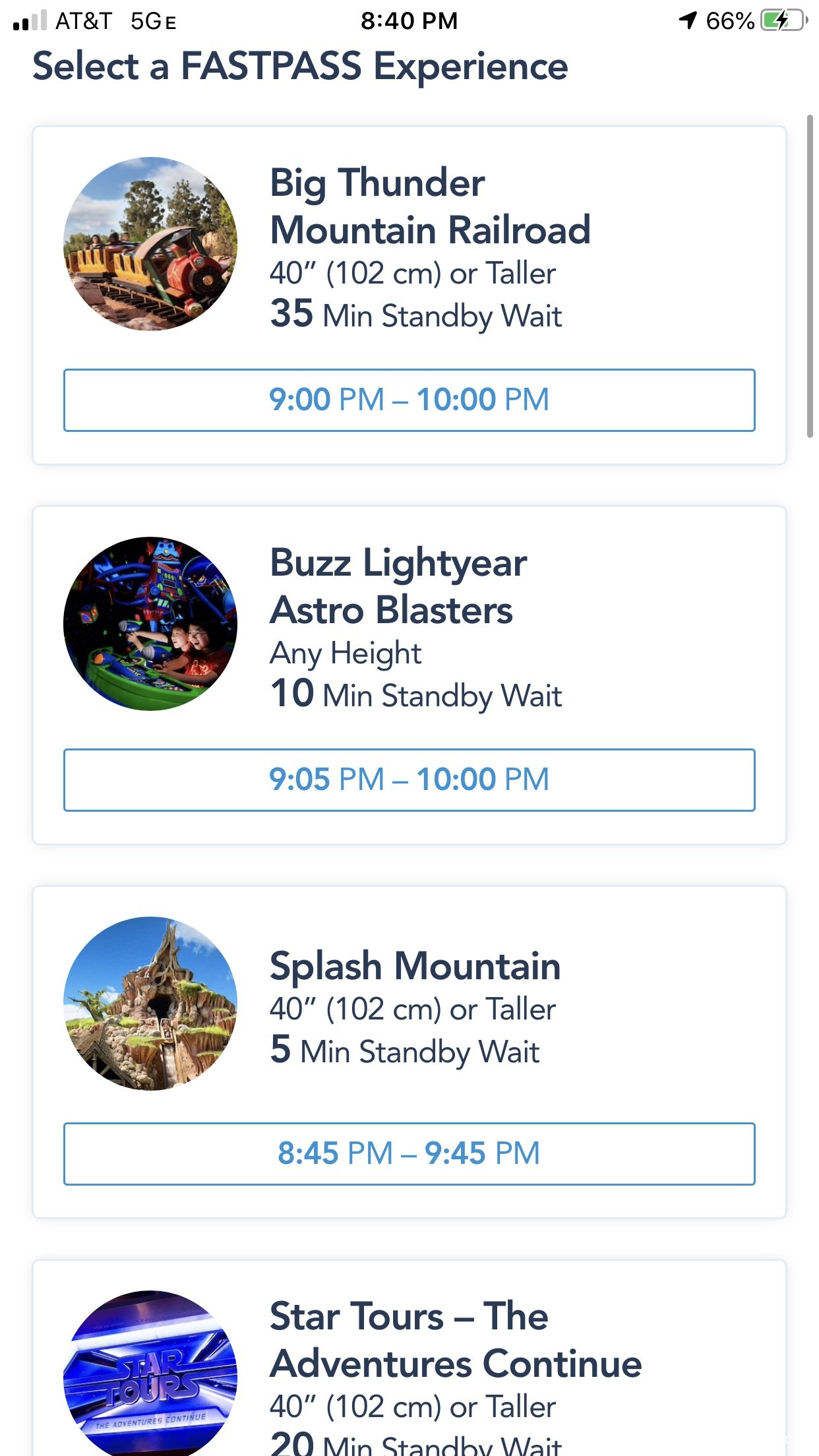The width and height of the screenshot is (819, 1456).
Task: Click the vertical scrollbar on right edge
Action: [810, 276]
